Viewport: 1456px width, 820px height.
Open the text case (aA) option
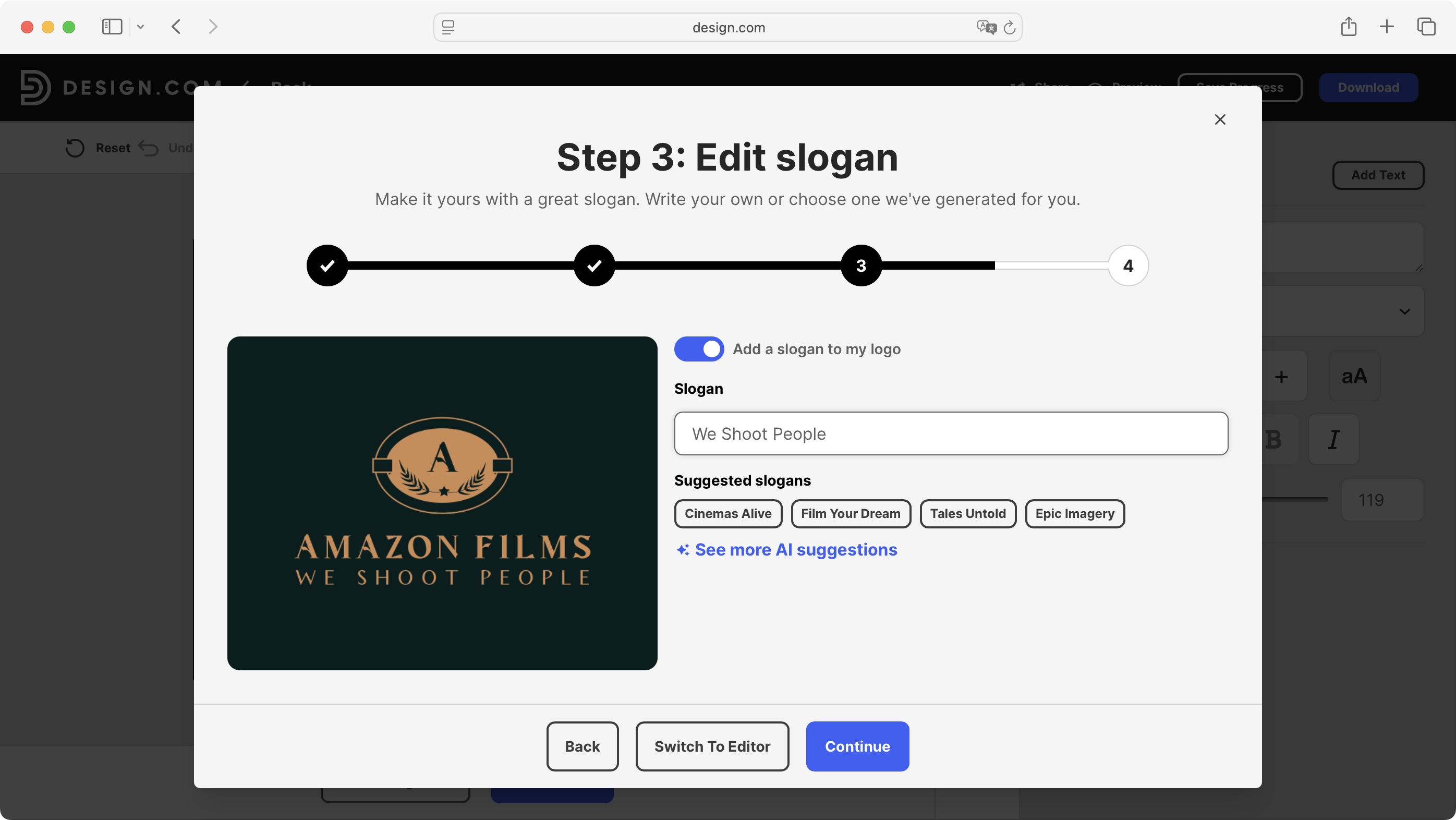click(x=1355, y=376)
